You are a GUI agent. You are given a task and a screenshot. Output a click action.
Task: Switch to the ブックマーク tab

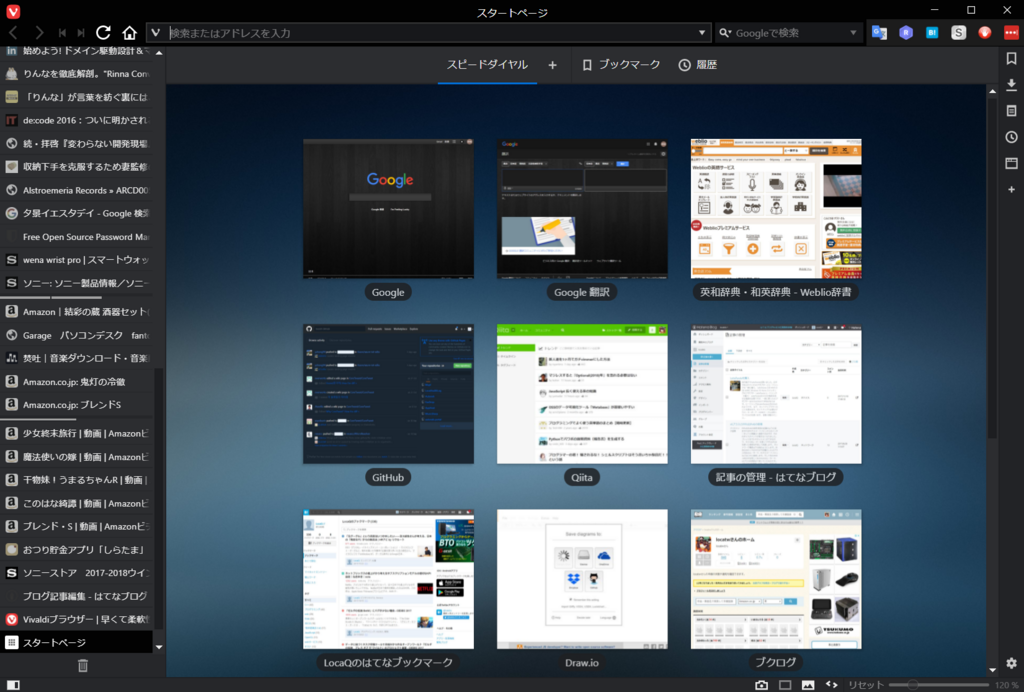pyautogui.click(x=621, y=65)
